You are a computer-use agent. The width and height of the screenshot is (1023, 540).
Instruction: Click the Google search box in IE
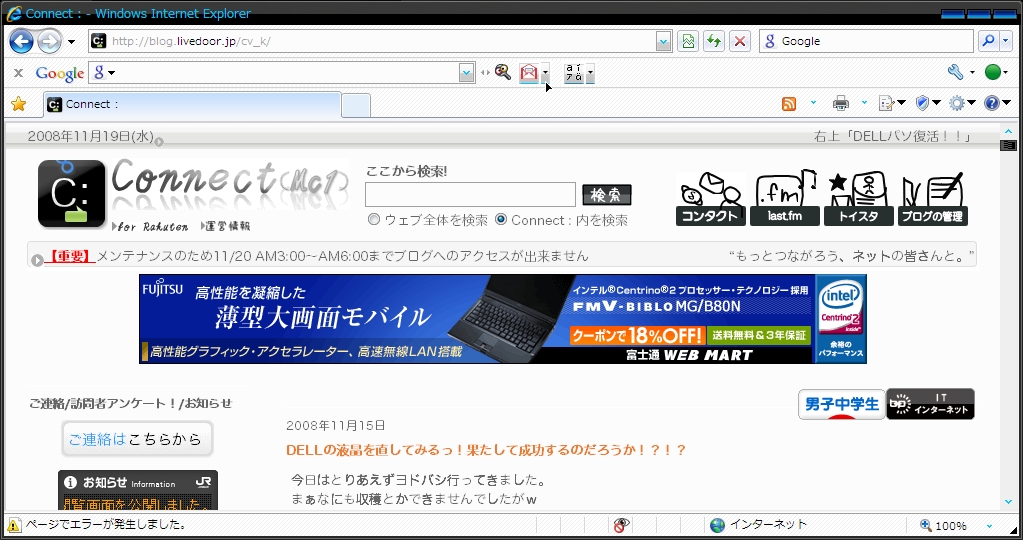pos(866,41)
